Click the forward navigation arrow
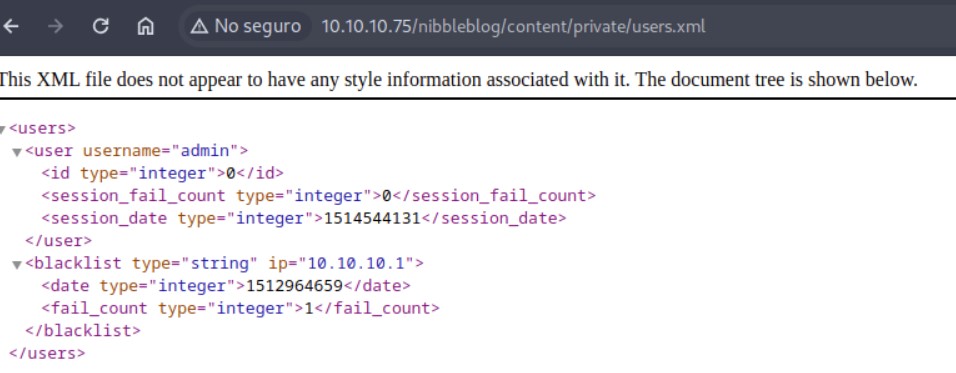The image size is (956, 373). 55,26
